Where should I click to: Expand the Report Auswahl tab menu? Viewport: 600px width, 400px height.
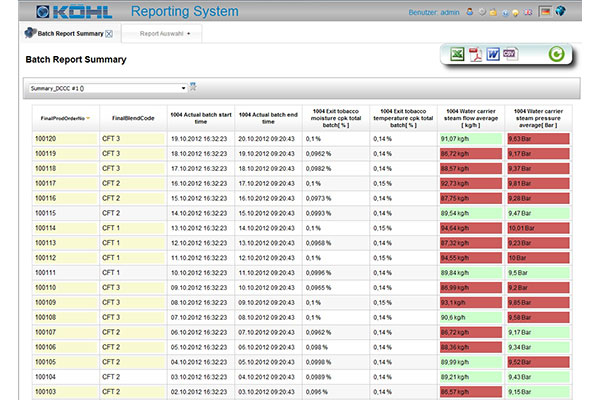(x=190, y=33)
